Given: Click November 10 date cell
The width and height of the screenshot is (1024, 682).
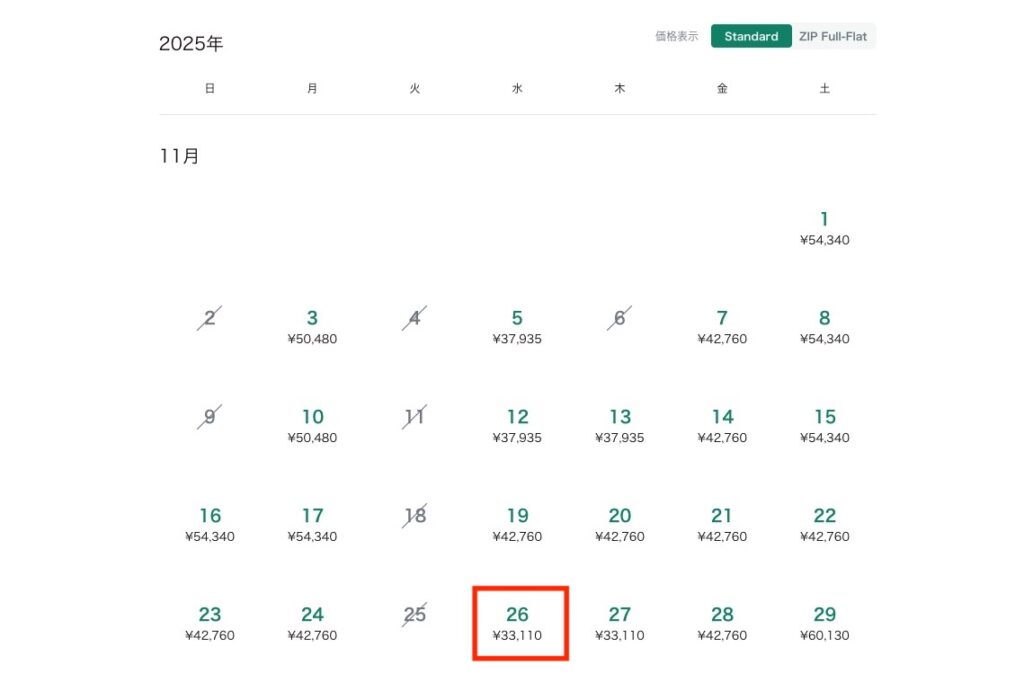Looking at the screenshot, I should coord(312,426).
